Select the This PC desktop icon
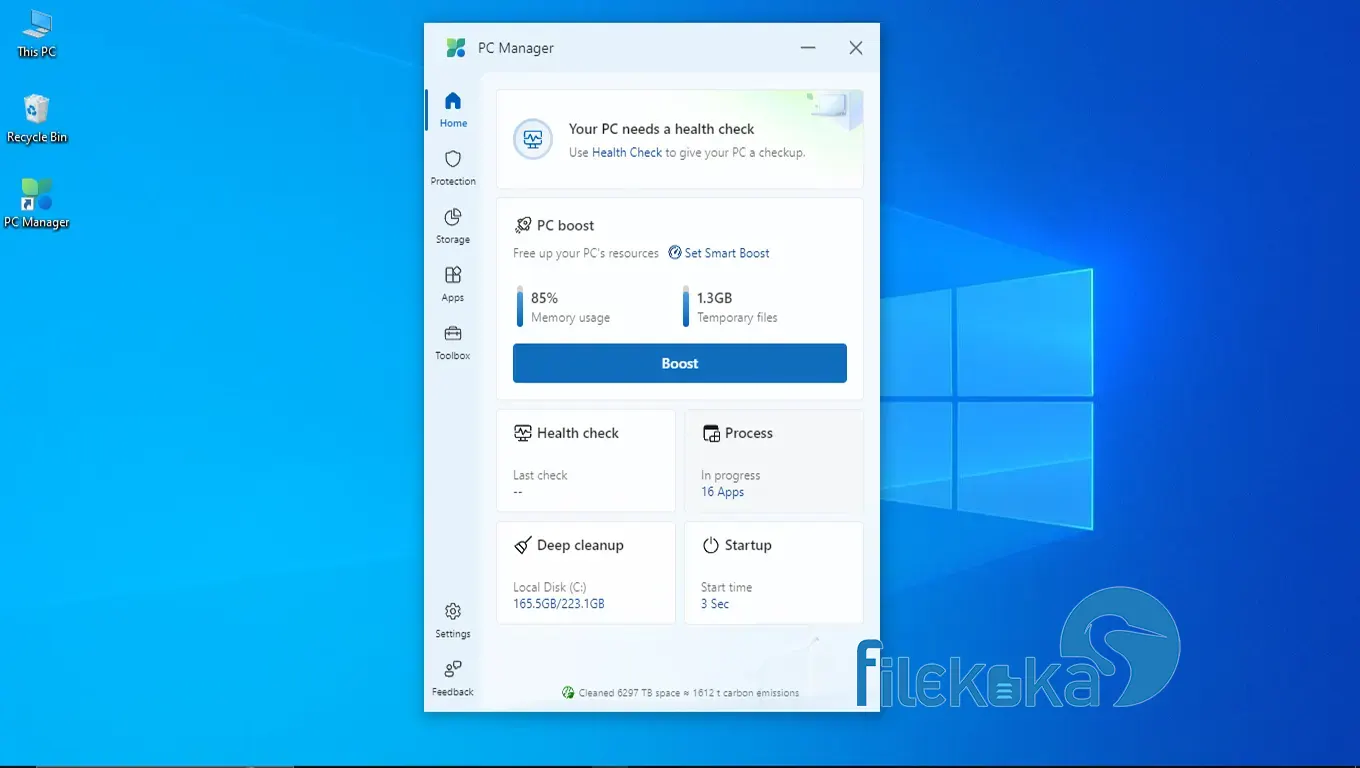Image resolution: width=1360 pixels, height=768 pixels. [37, 35]
